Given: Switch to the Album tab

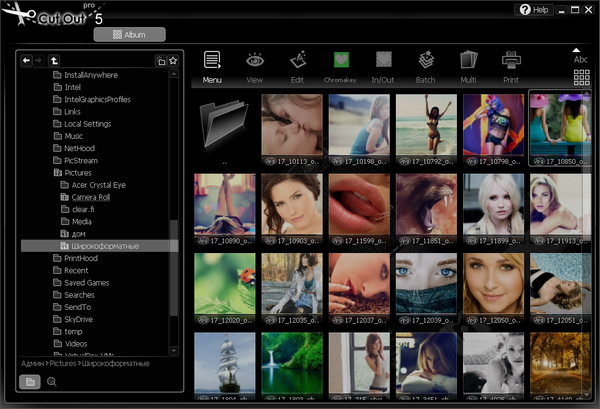Looking at the screenshot, I should click(x=128, y=34).
